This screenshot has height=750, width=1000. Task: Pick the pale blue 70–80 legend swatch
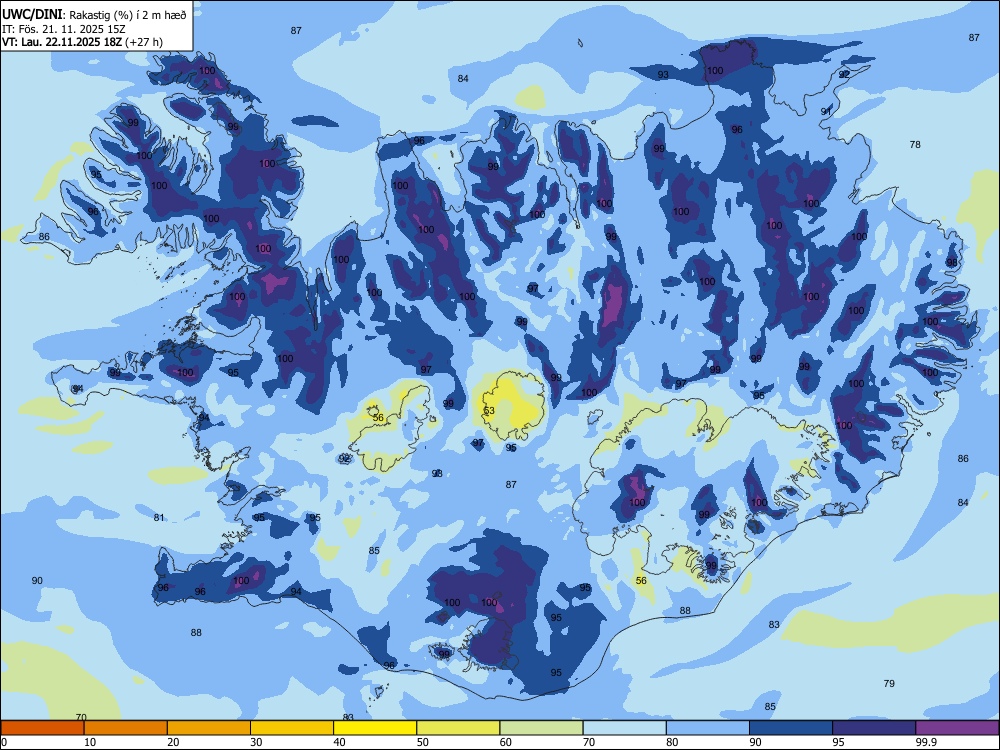point(624,728)
